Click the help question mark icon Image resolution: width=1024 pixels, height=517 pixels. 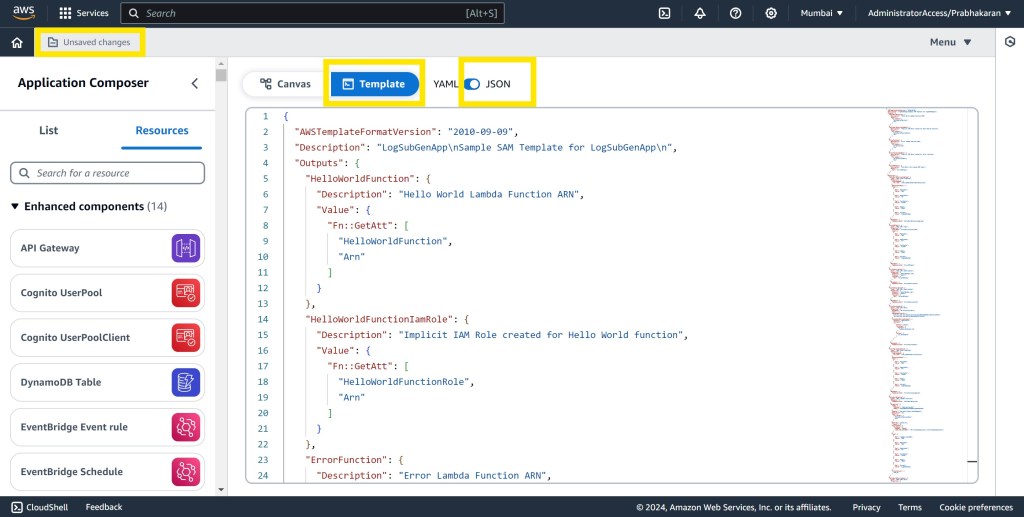[735, 13]
